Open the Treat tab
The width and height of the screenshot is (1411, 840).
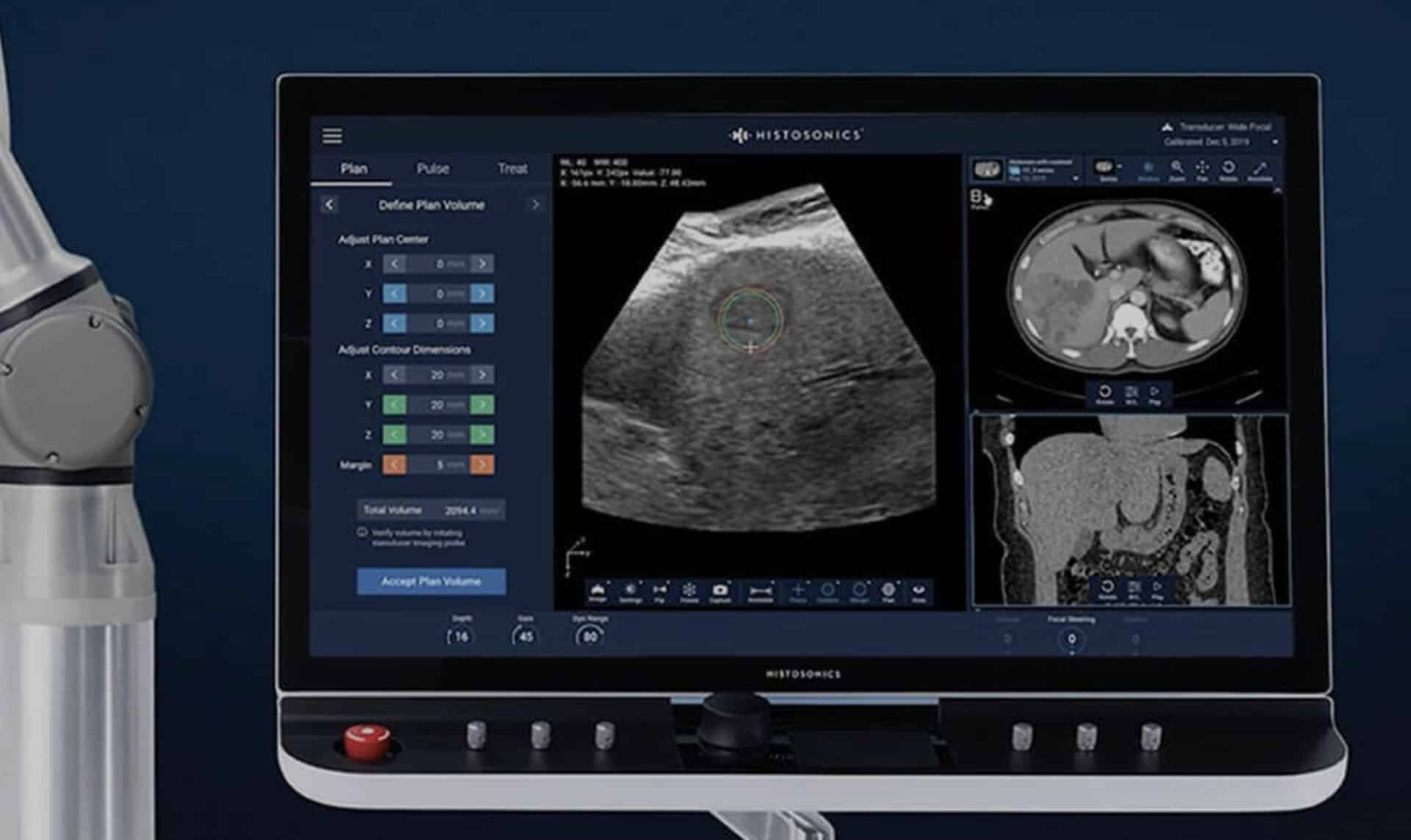(x=512, y=169)
